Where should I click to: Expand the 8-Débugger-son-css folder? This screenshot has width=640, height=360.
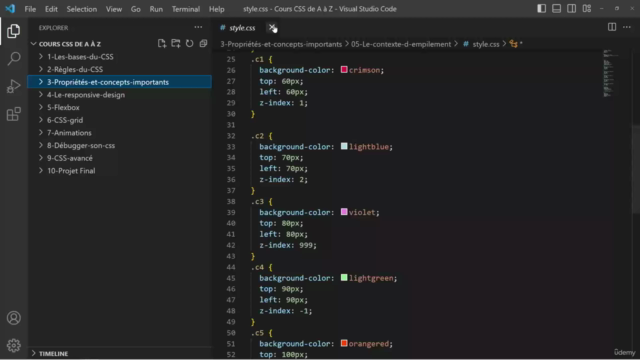120,145
